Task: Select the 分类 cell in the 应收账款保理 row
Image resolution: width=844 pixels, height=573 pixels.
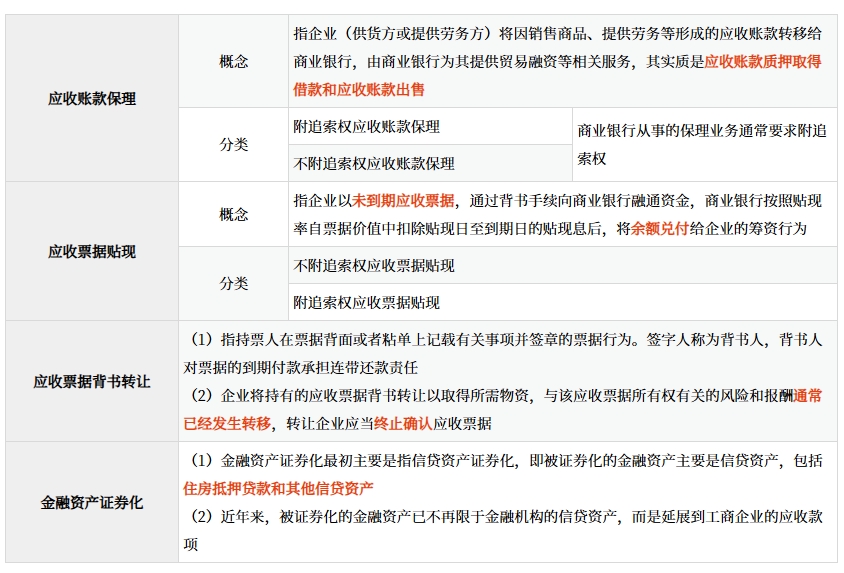Action: [x=234, y=144]
